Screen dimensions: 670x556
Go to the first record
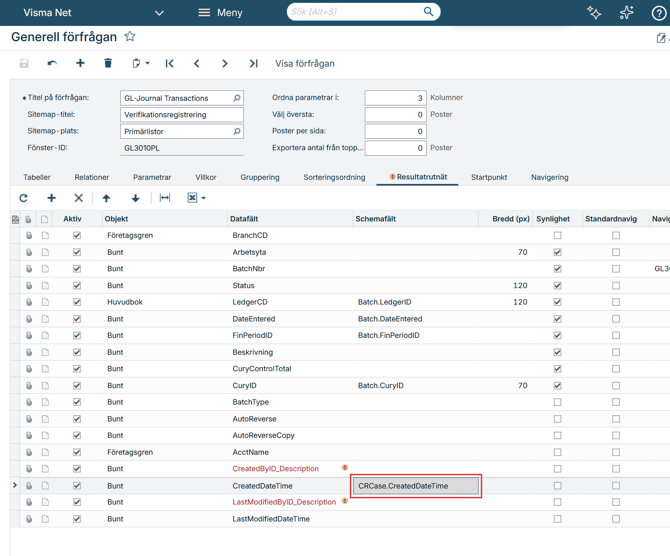pyautogui.click(x=169, y=63)
